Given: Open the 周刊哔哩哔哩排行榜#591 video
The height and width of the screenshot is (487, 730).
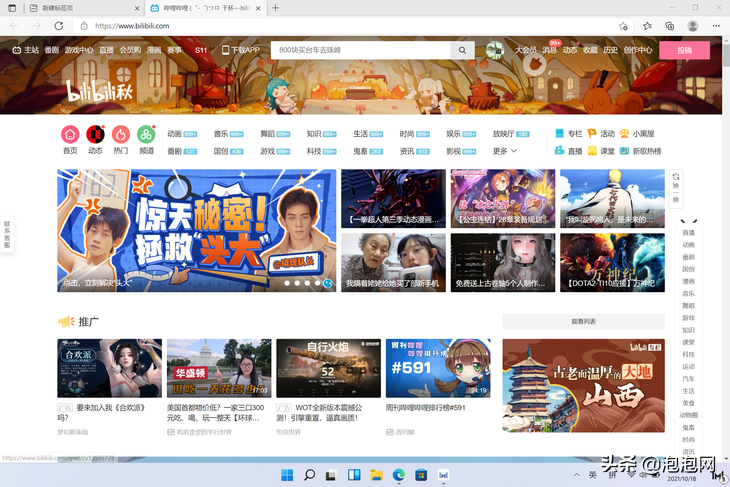Looking at the screenshot, I should (438, 368).
